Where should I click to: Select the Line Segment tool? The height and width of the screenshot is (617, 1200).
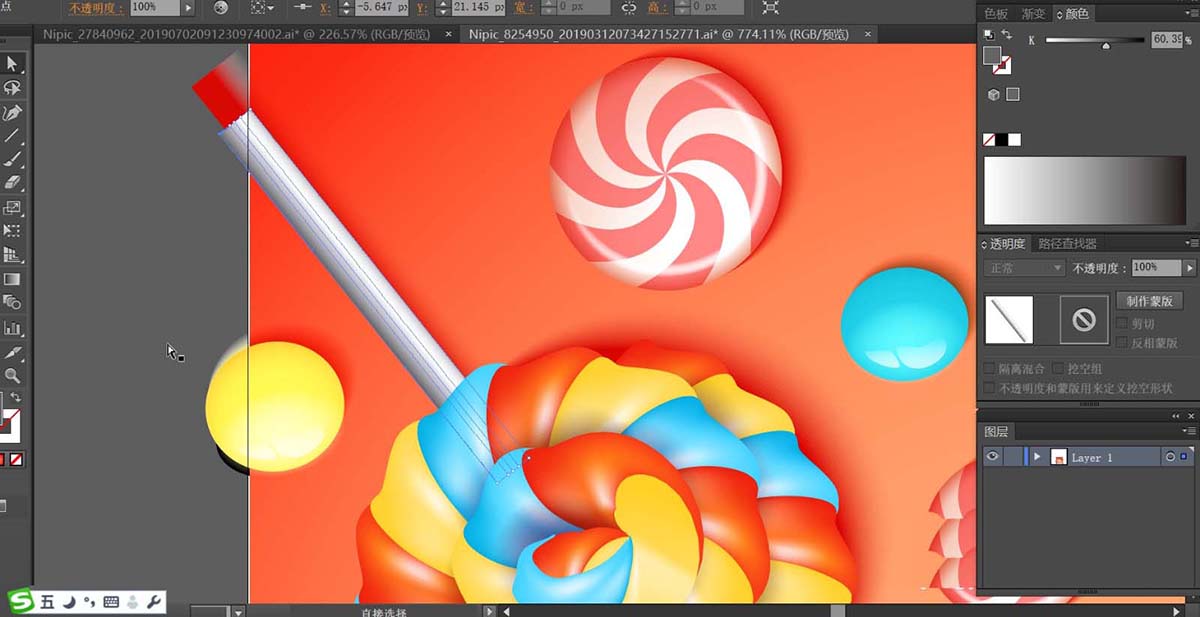pyautogui.click(x=12, y=136)
